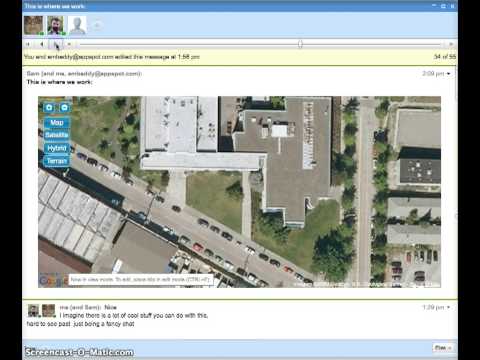This screenshot has height=360, width=480.
Task: Click the Done button at the bottom right
Action: (443, 348)
